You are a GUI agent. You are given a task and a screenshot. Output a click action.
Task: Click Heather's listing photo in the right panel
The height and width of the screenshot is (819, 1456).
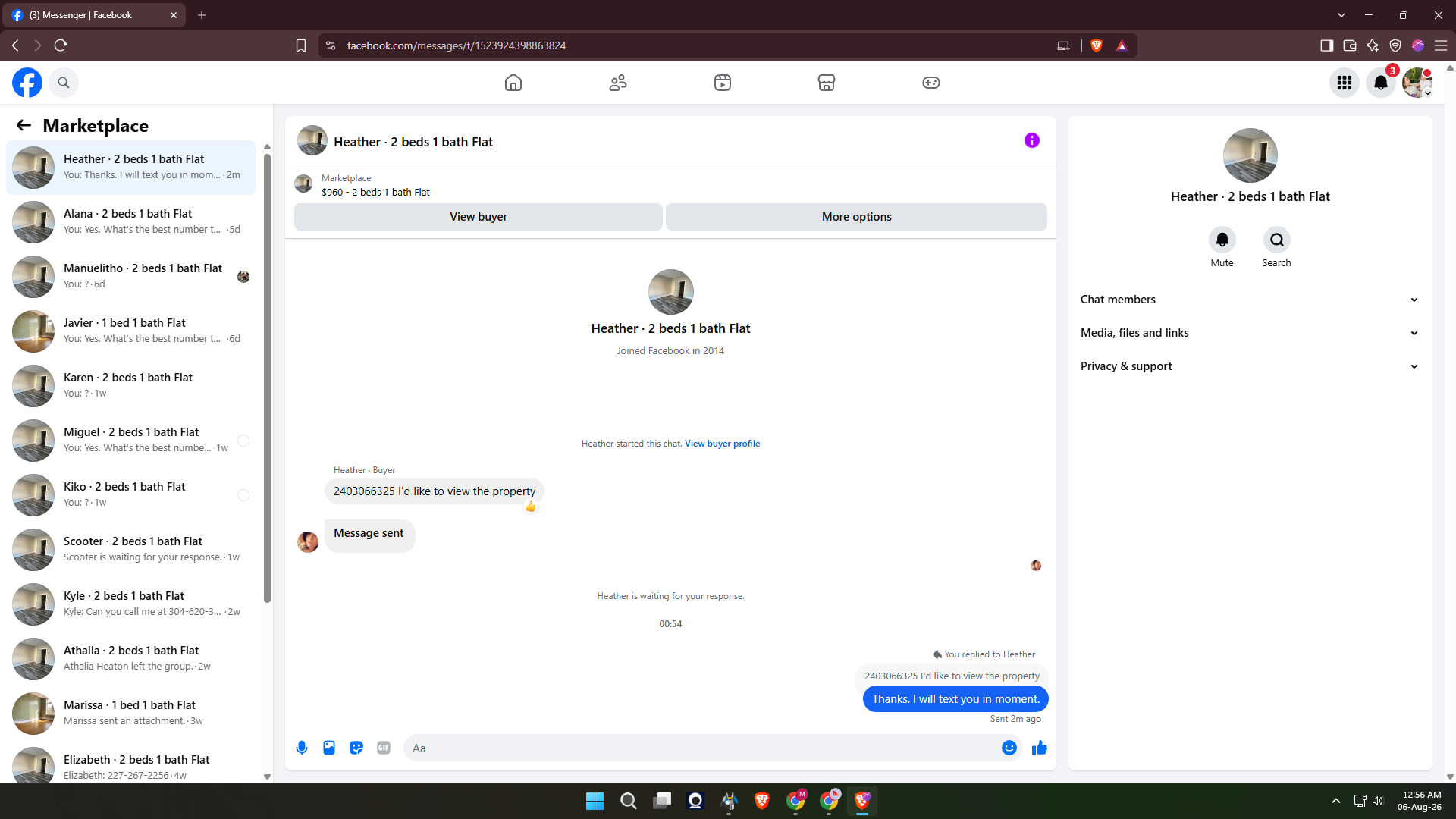click(1250, 155)
